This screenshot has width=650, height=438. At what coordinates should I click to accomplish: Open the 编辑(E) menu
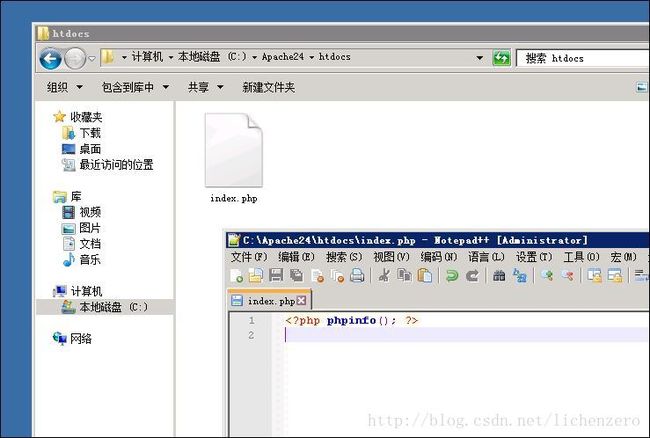click(296, 257)
